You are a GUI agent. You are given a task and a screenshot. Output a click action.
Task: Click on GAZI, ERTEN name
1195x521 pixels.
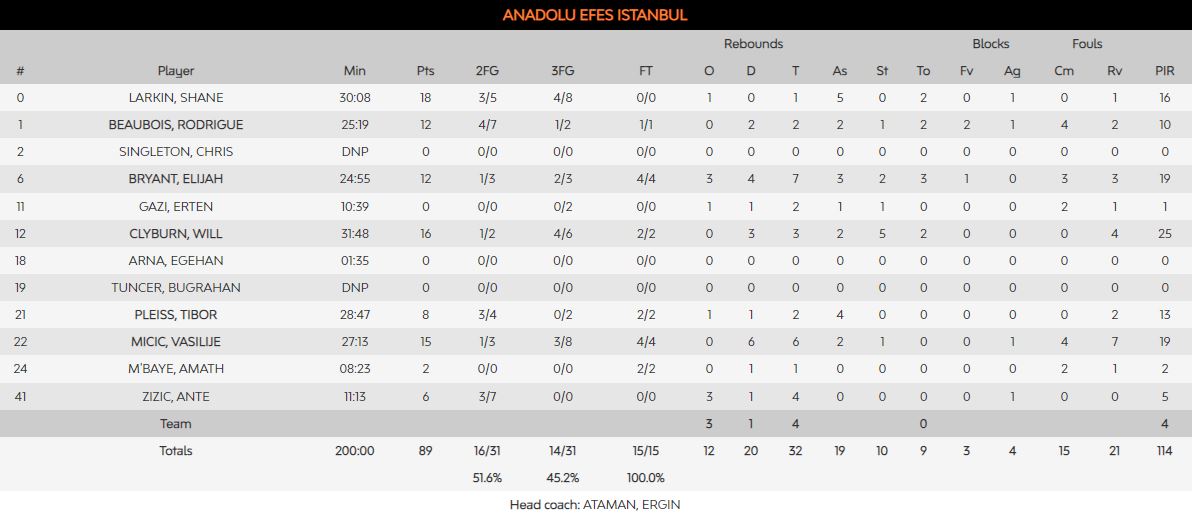click(176, 207)
